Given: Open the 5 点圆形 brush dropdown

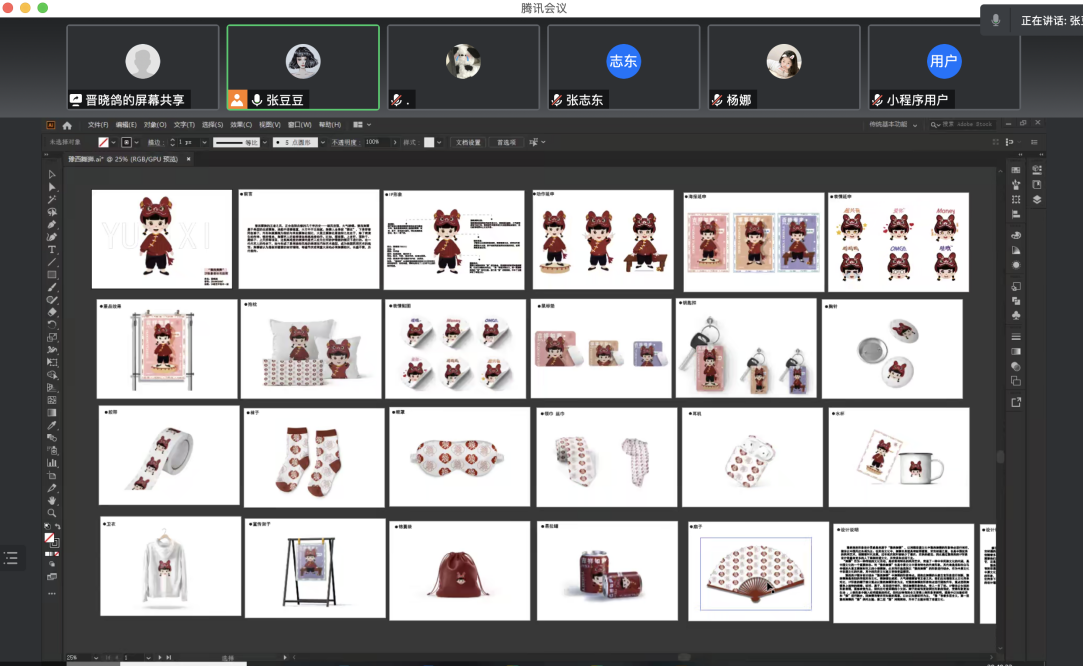Looking at the screenshot, I should (x=321, y=143).
